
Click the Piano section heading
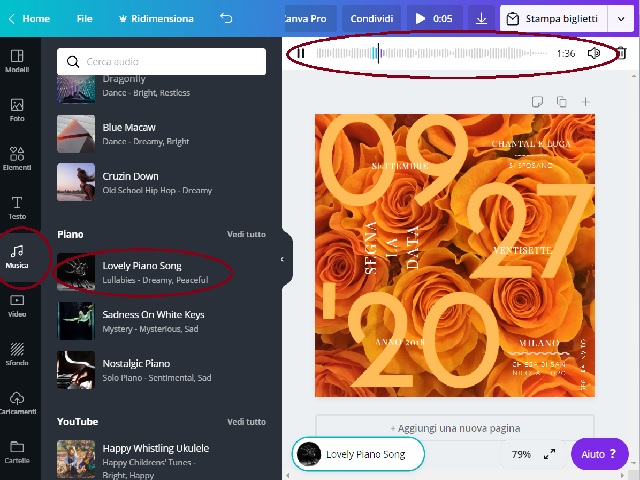pyautogui.click(x=70, y=234)
